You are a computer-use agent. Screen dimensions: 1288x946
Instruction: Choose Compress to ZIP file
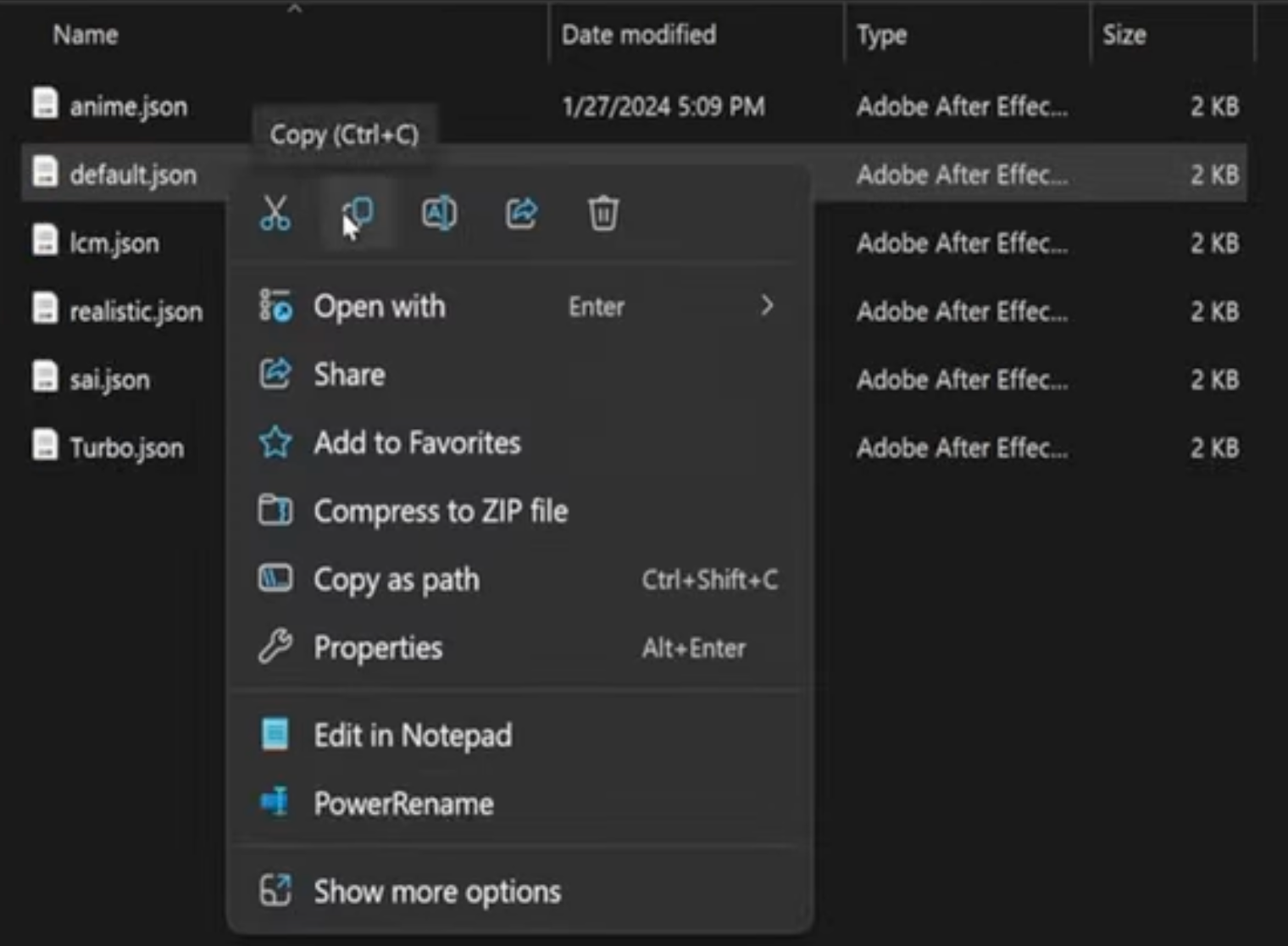point(441,510)
